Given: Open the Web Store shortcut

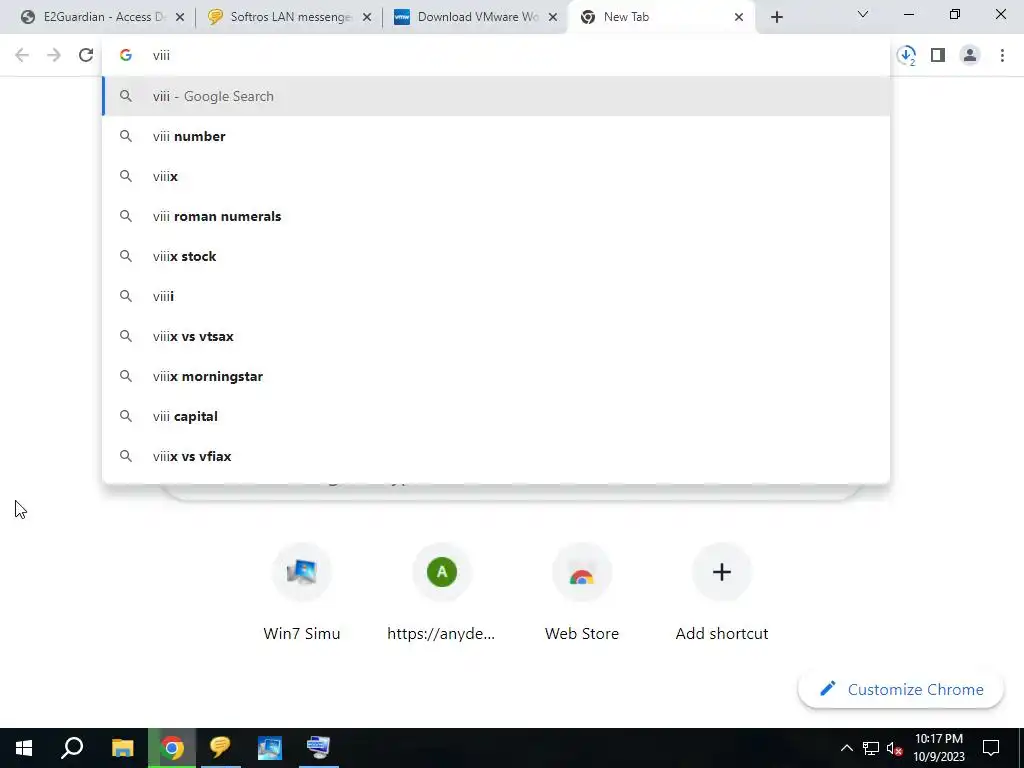Looking at the screenshot, I should click(x=582, y=593).
